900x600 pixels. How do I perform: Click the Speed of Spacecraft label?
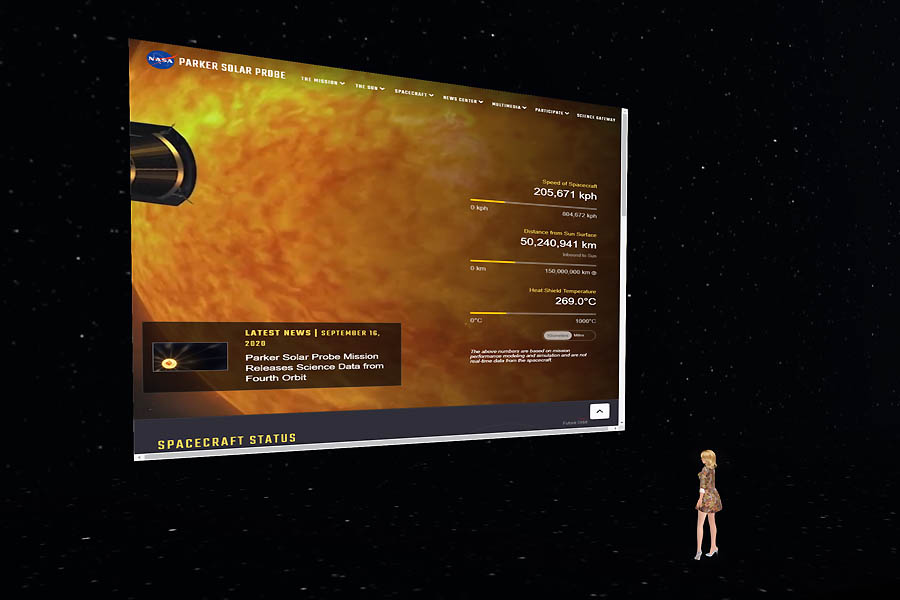pos(569,184)
